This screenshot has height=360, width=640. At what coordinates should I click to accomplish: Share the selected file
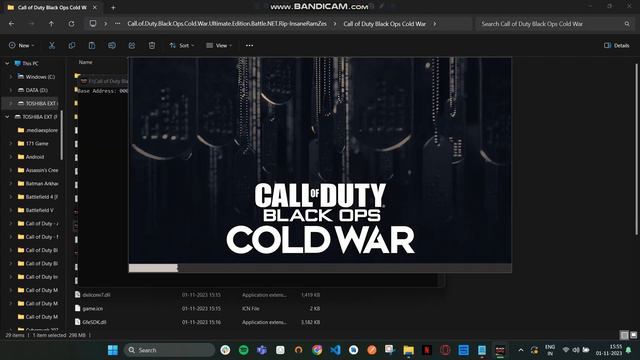(x=132, y=45)
